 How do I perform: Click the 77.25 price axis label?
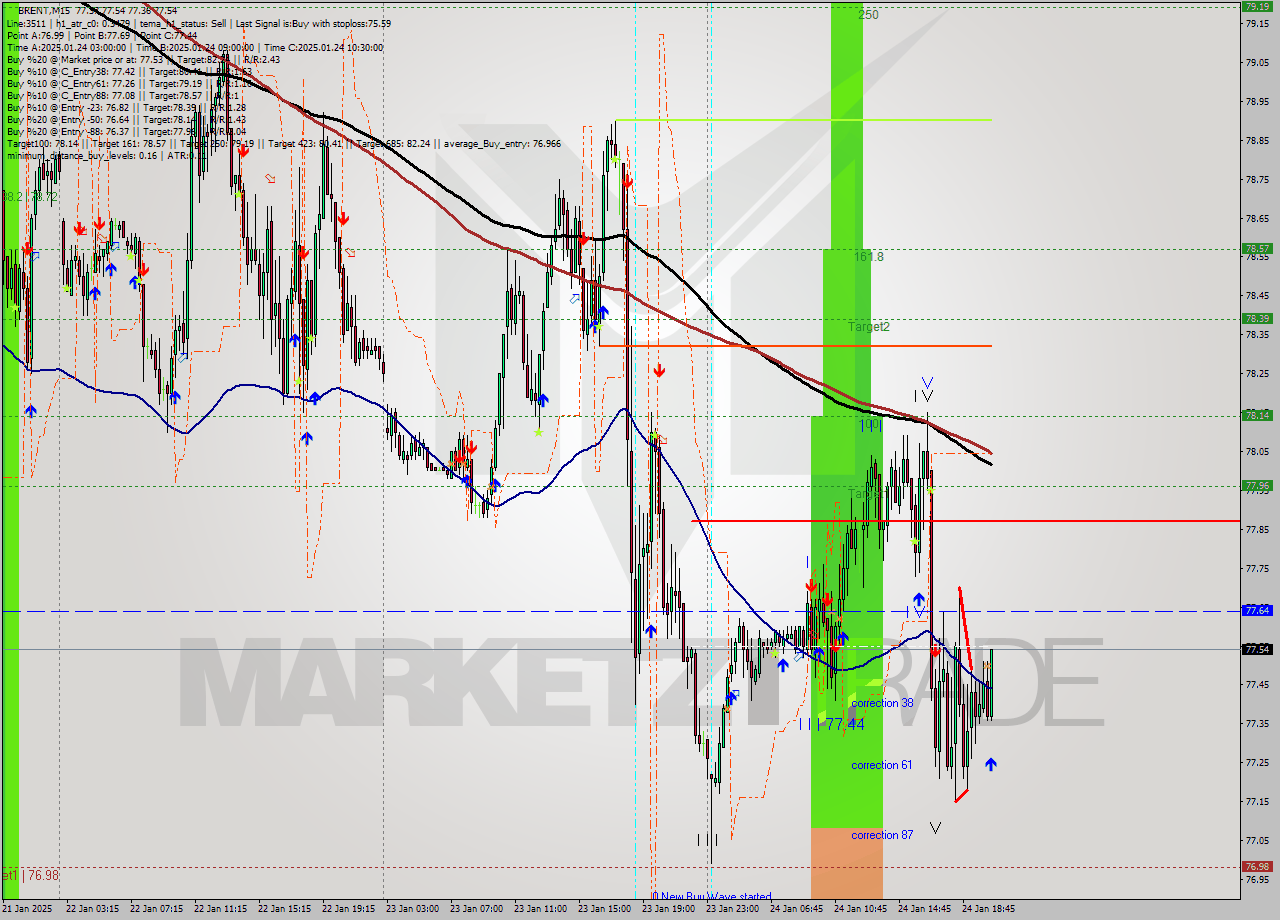[x=1257, y=762]
